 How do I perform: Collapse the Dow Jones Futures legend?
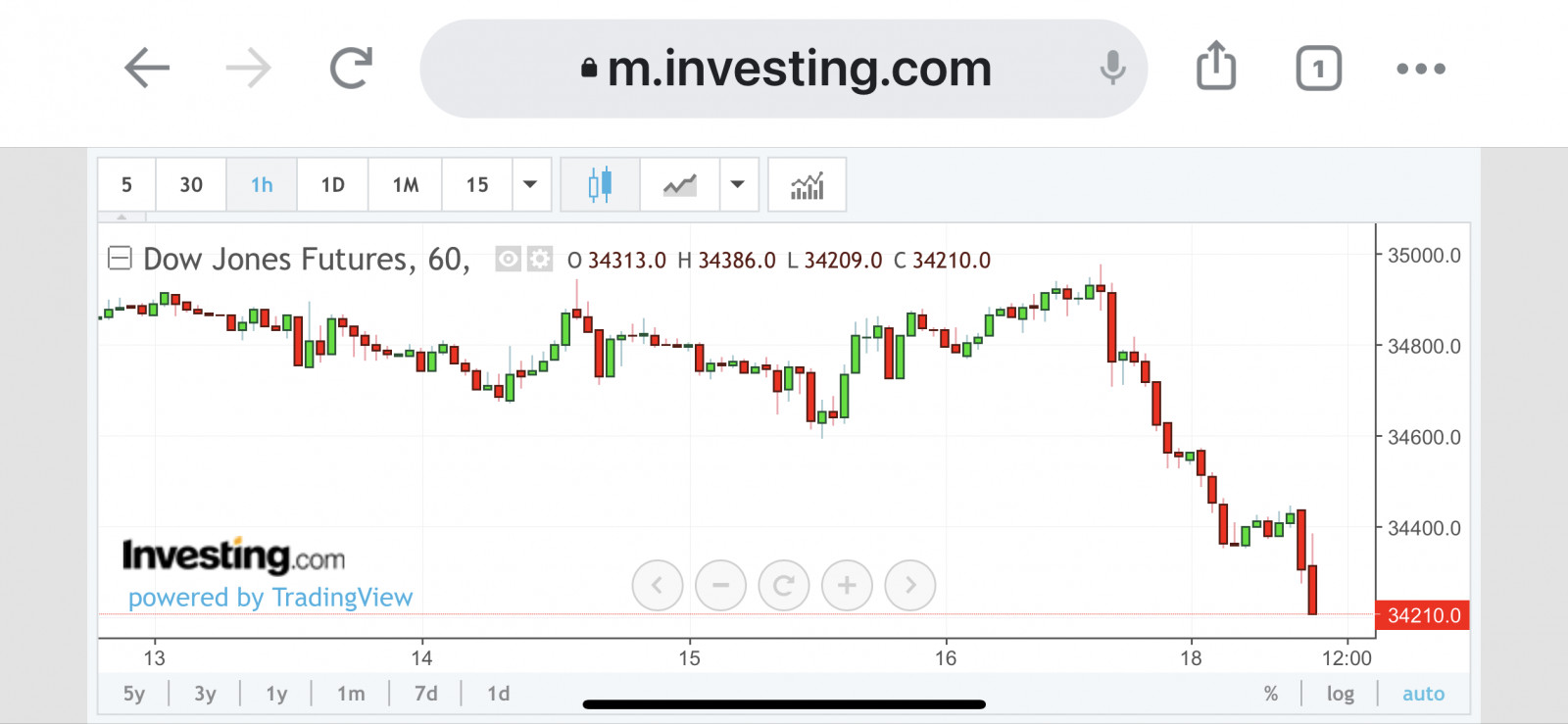(x=120, y=259)
